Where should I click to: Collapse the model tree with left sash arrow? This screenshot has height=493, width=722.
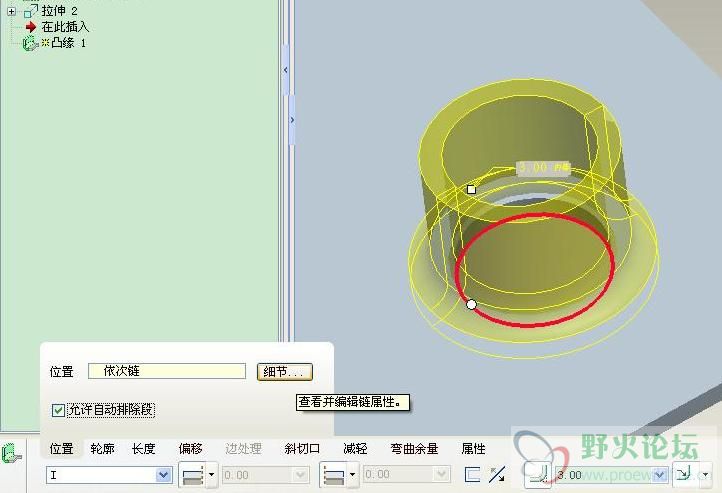(x=285, y=70)
